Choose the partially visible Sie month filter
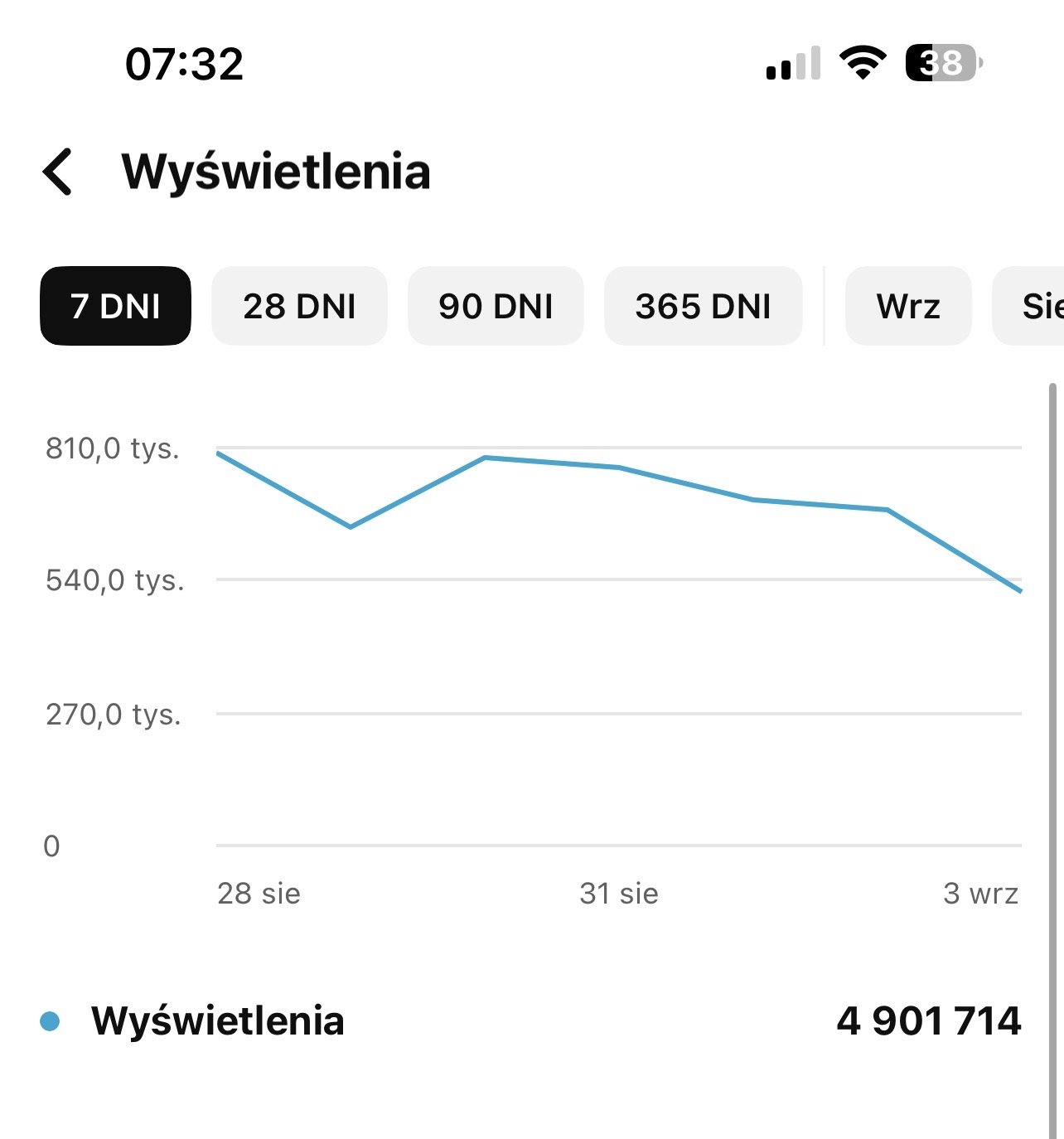Screen dimensions: 1064x1139 1028,306
